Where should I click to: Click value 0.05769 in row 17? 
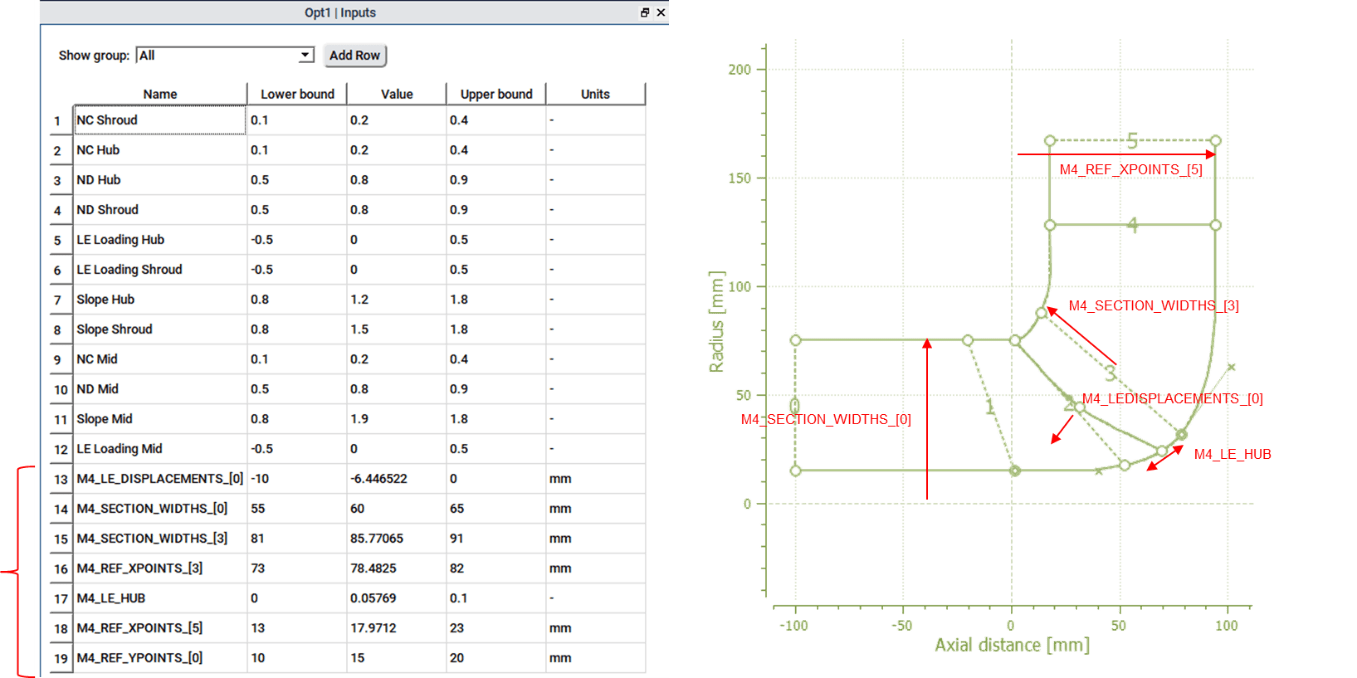(396, 598)
